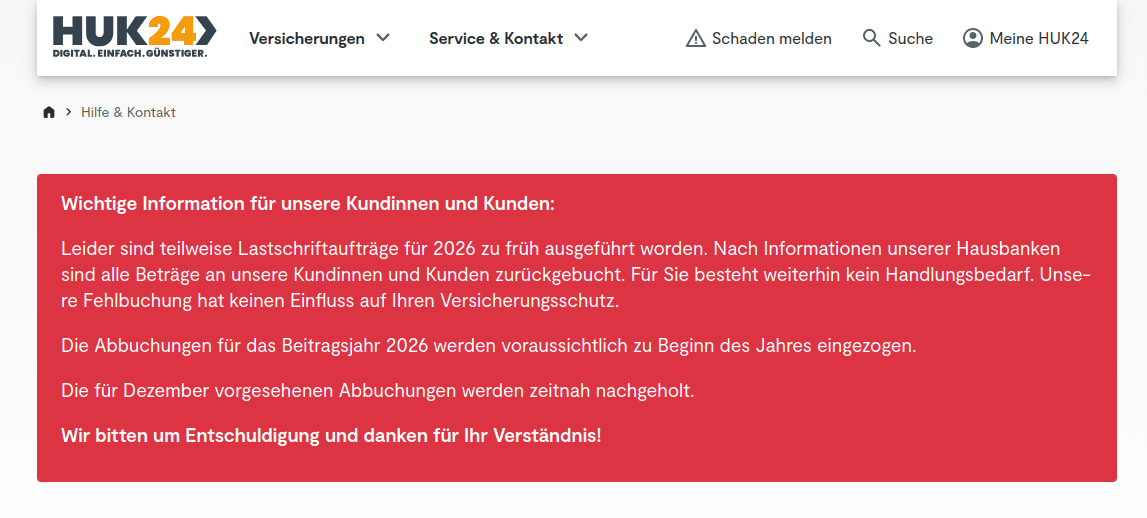Click the user profile icon
Image resolution: width=1147 pixels, height=518 pixels.
972,38
